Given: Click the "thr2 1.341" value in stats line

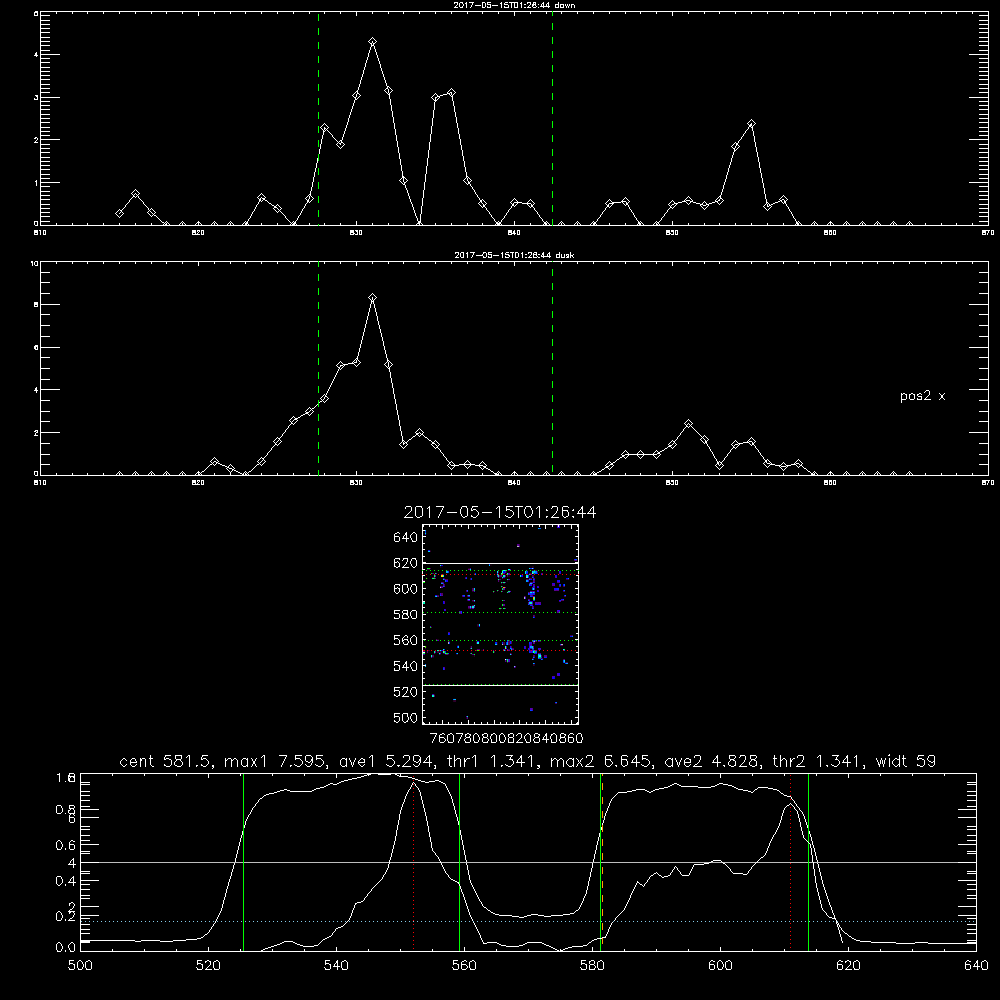Looking at the screenshot, I should pos(818,761).
